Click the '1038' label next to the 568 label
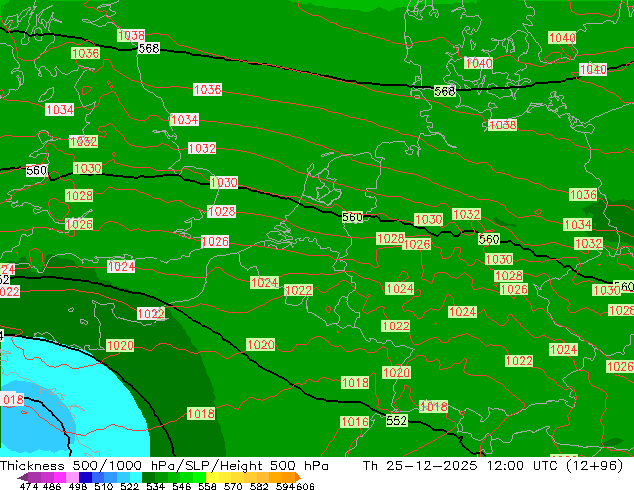Image resolution: width=634 pixels, height=490 pixels. [x=131, y=35]
